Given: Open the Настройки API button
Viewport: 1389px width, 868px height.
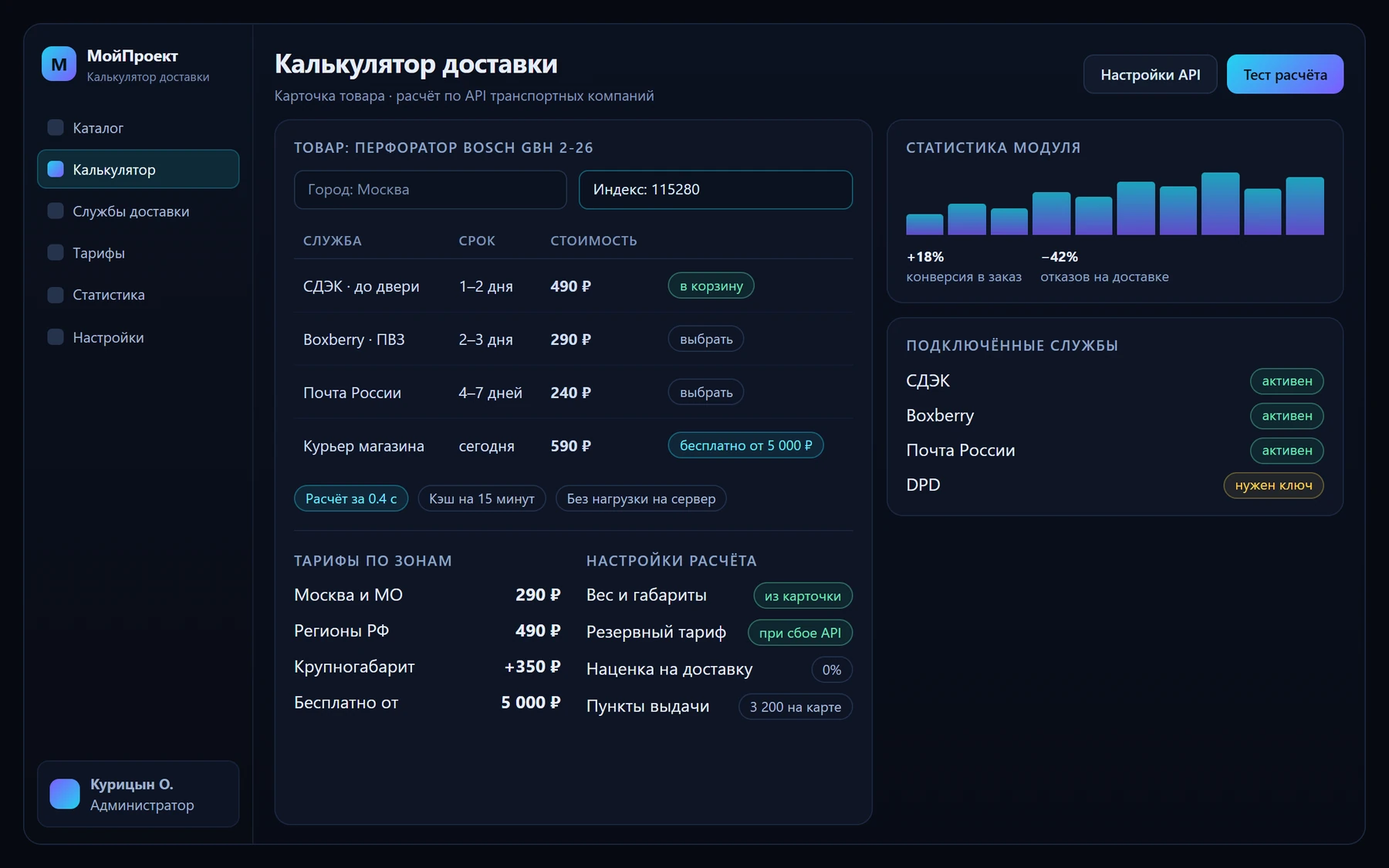Looking at the screenshot, I should (1150, 74).
